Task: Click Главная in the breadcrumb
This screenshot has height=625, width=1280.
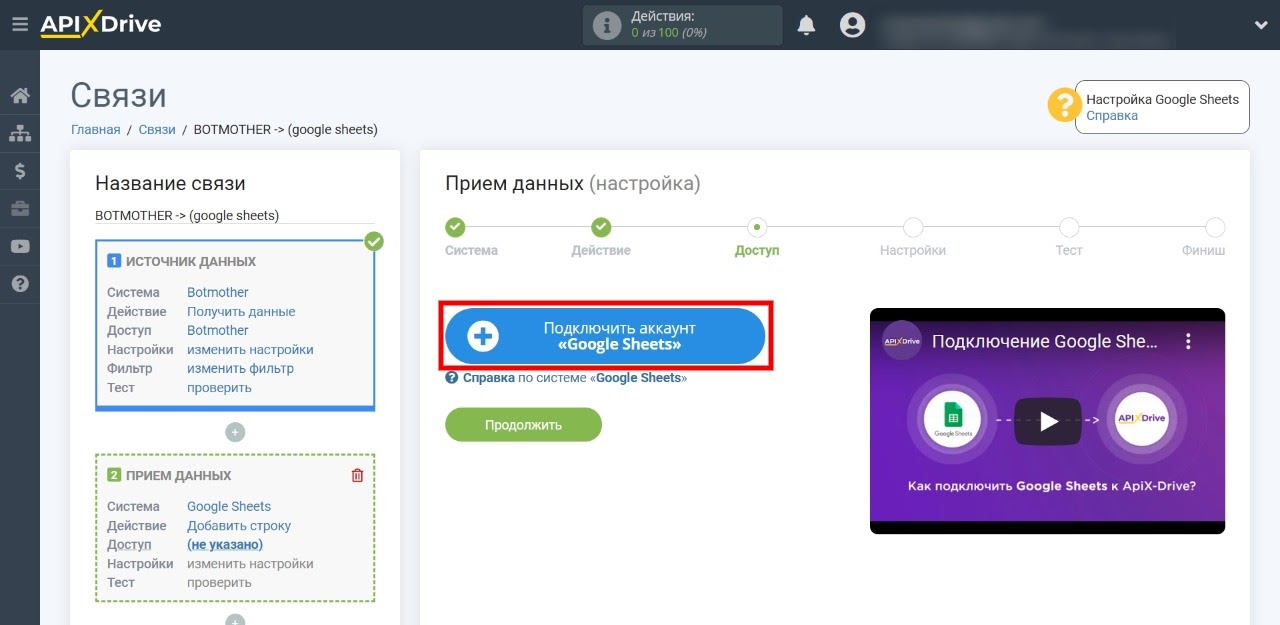Action: pos(95,130)
